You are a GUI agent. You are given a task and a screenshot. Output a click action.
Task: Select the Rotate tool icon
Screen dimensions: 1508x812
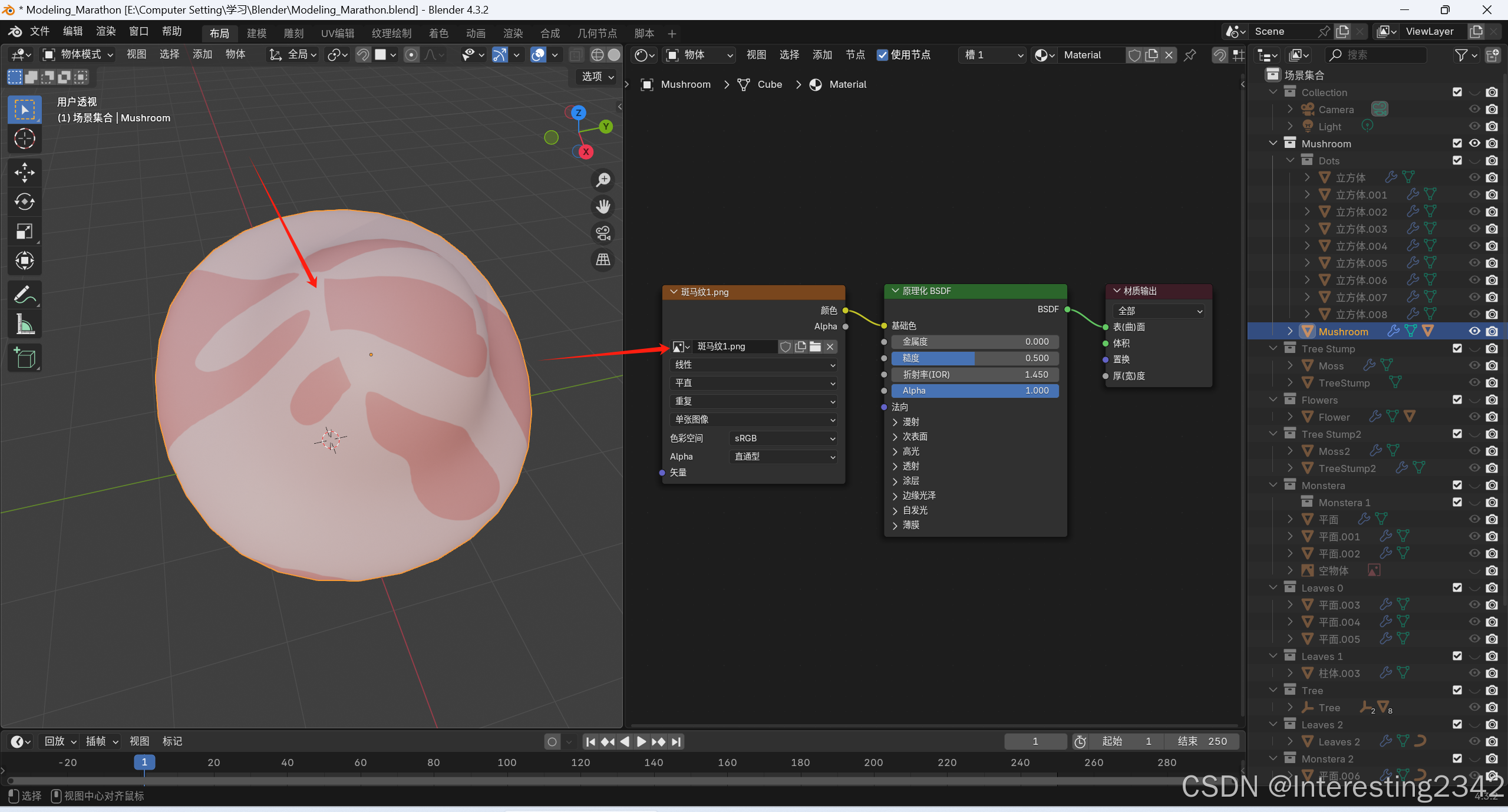[24, 202]
